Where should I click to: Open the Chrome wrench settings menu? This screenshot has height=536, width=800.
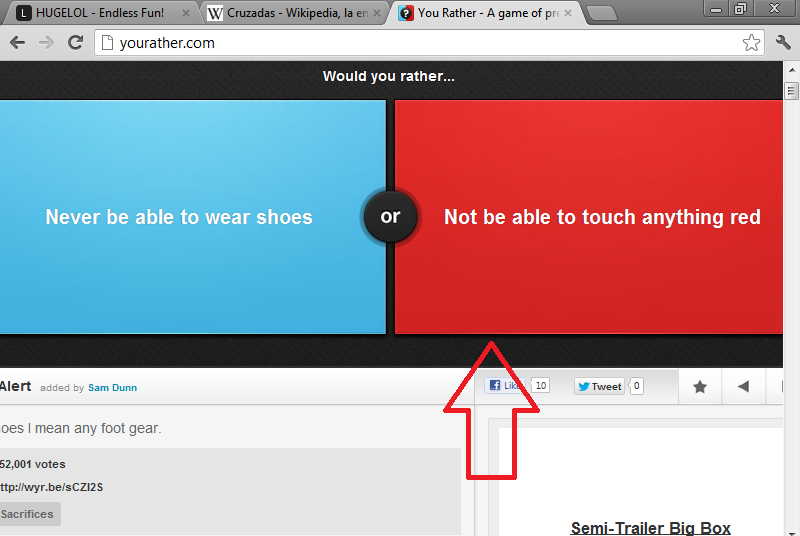783,43
